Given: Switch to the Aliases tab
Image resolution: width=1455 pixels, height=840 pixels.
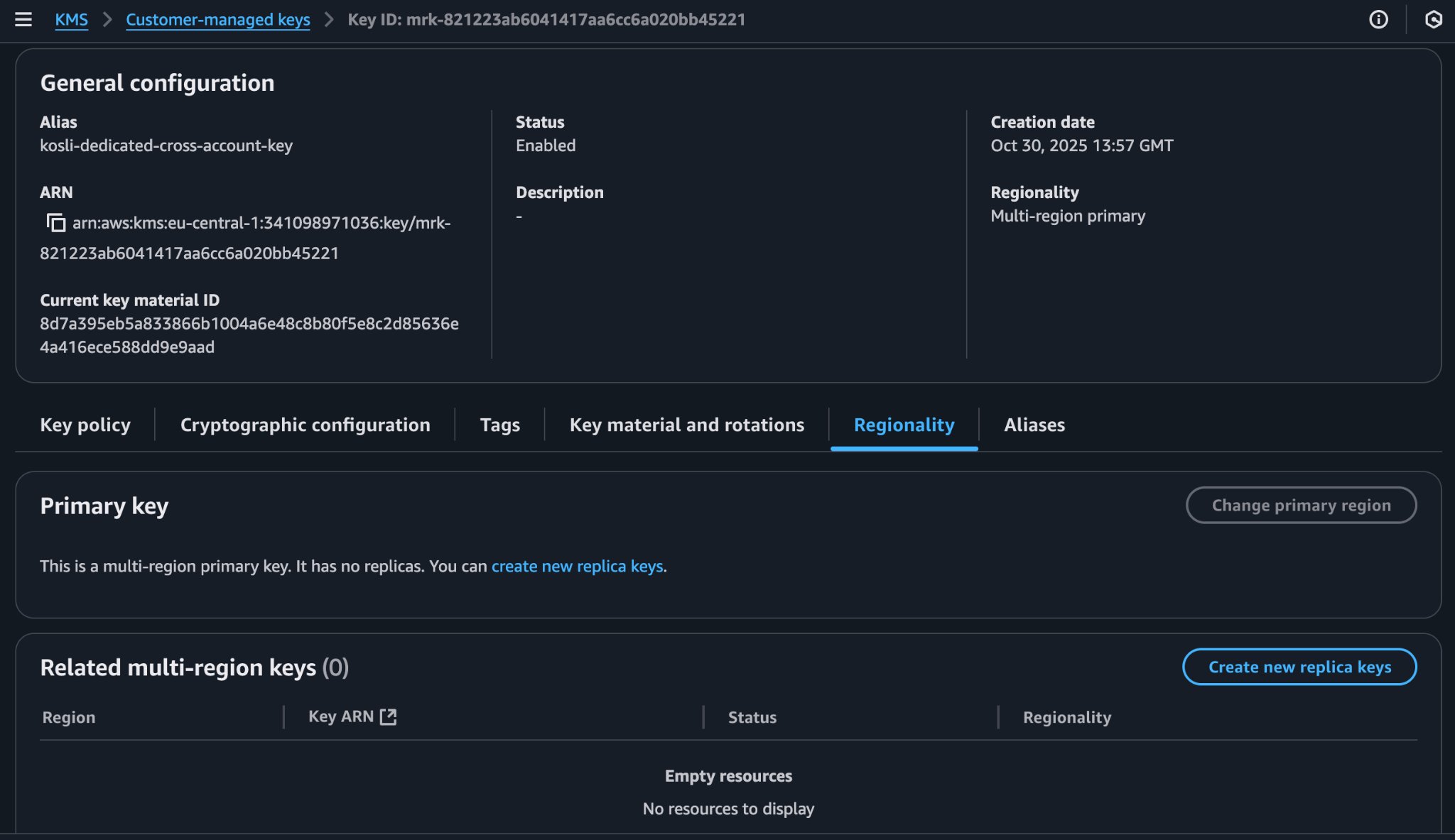Looking at the screenshot, I should [1034, 425].
